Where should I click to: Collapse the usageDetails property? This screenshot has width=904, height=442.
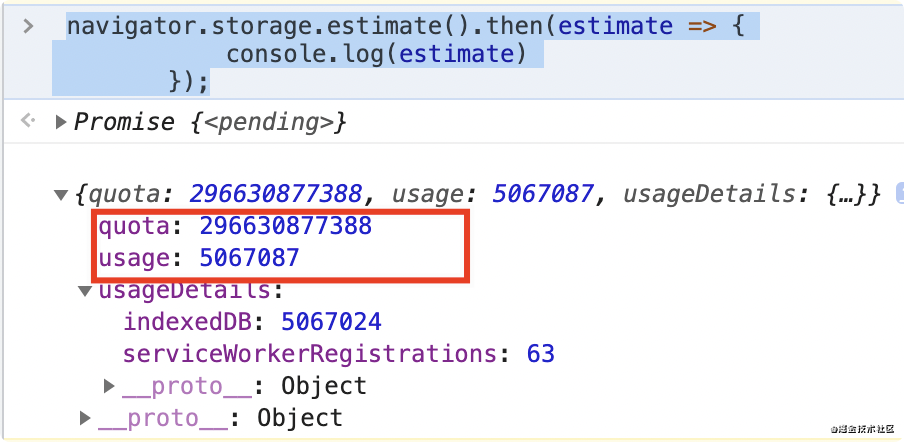[x=85, y=291]
